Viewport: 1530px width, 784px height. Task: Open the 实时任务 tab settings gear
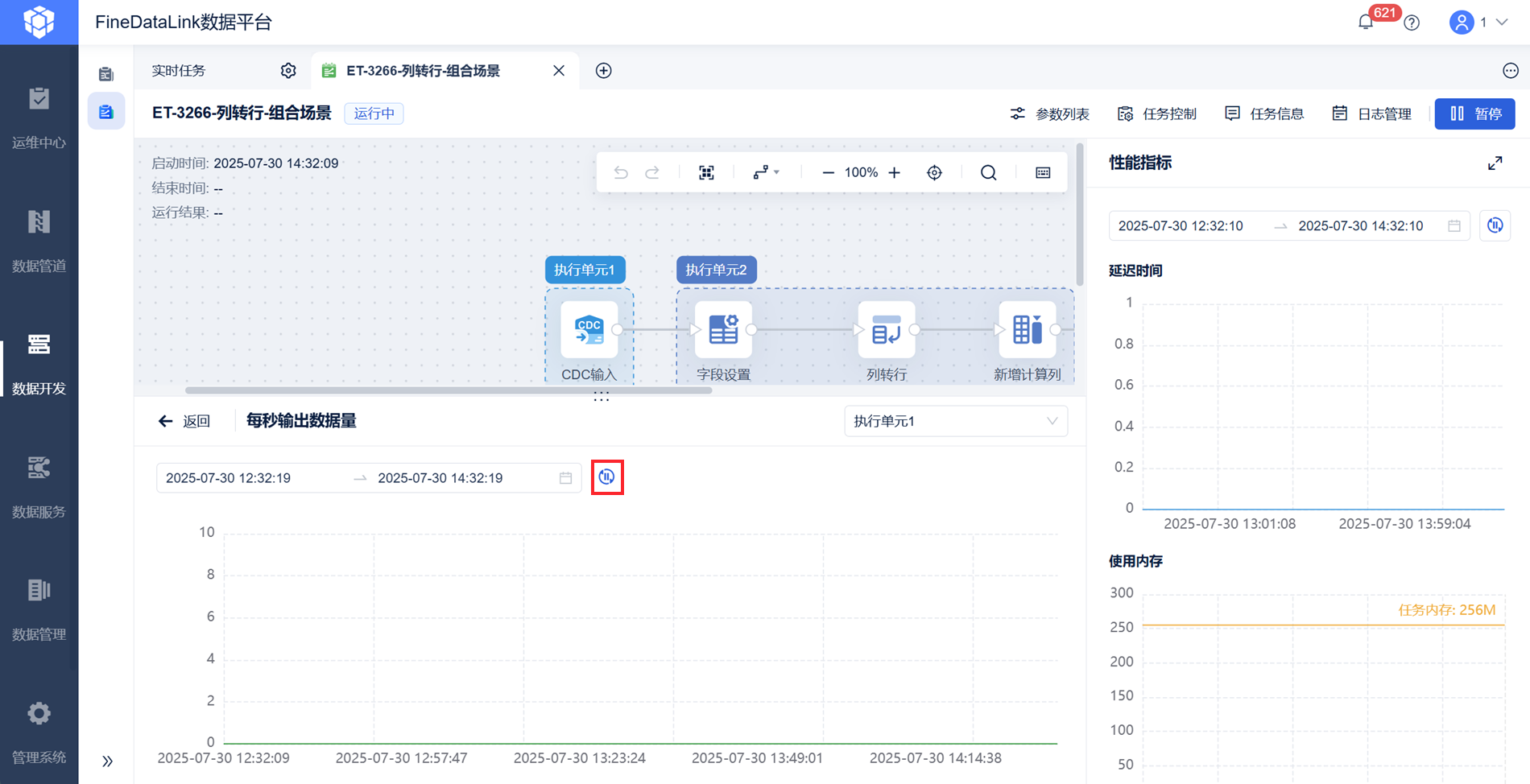288,71
